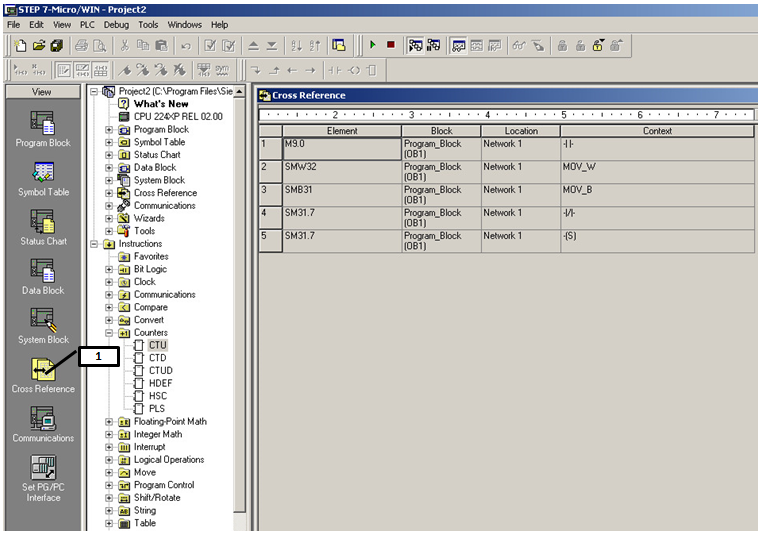Open the PLC menu

(87, 24)
